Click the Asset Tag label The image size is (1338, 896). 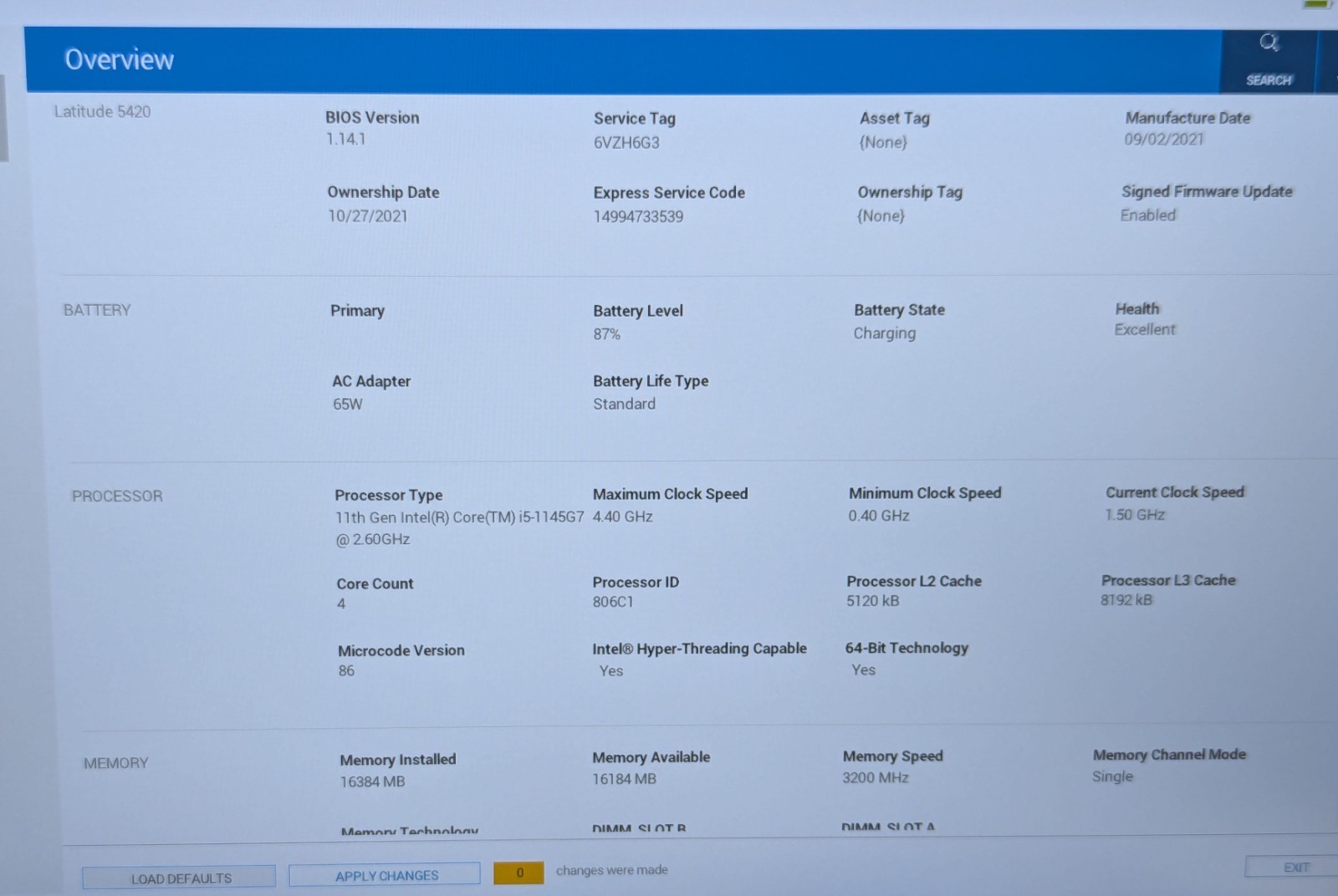pyautogui.click(x=894, y=118)
